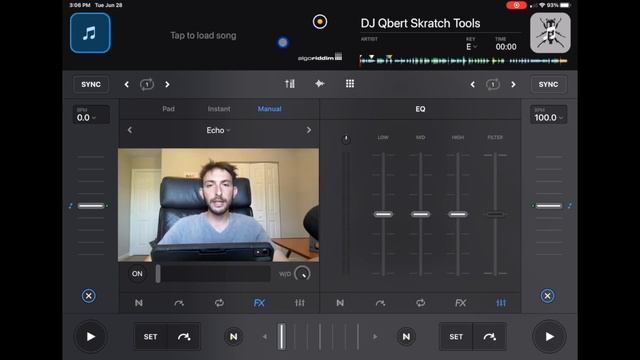
Task: Switch to the Instant FX tab
Action: 219,109
